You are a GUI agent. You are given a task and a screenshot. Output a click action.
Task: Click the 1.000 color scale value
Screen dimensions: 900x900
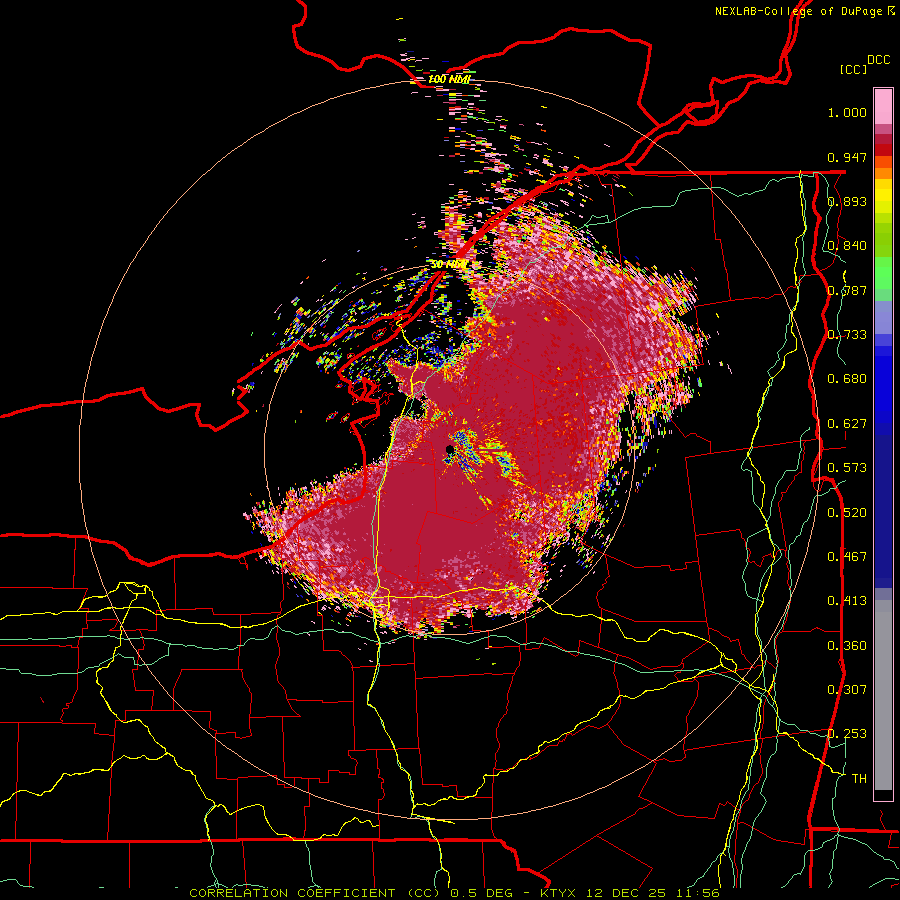(x=847, y=112)
